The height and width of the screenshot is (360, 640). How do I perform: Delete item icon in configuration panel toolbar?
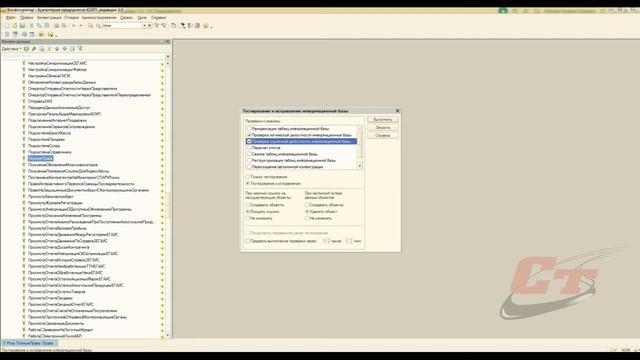[49, 49]
